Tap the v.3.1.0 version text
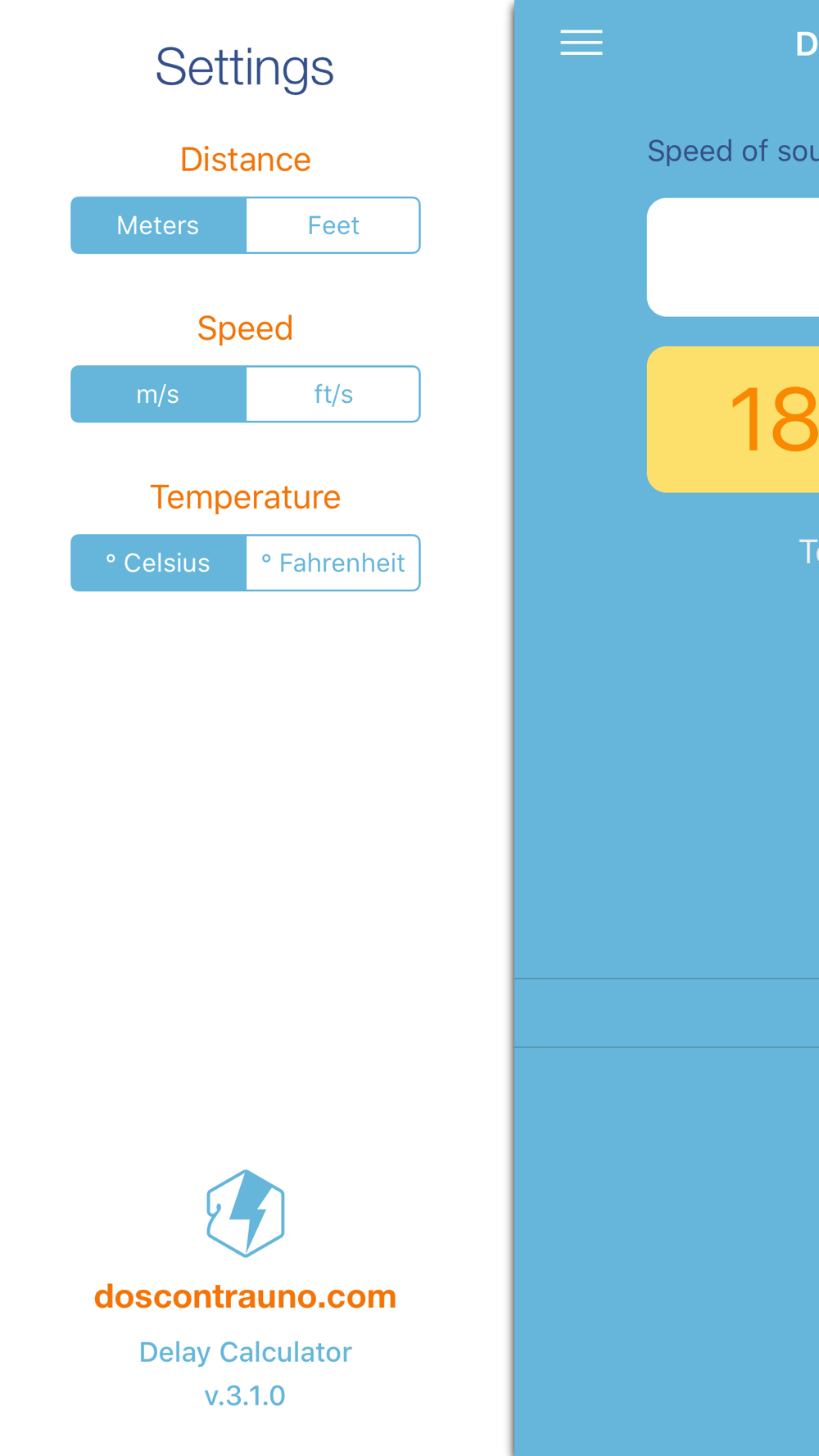This screenshot has height=1456, width=819. coord(245,1395)
